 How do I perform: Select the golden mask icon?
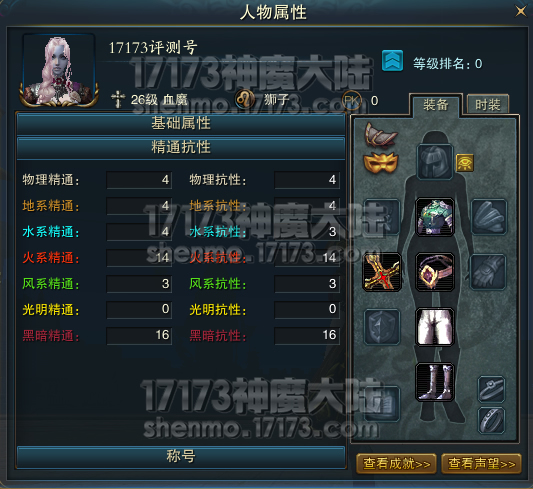pyautogui.click(x=381, y=163)
